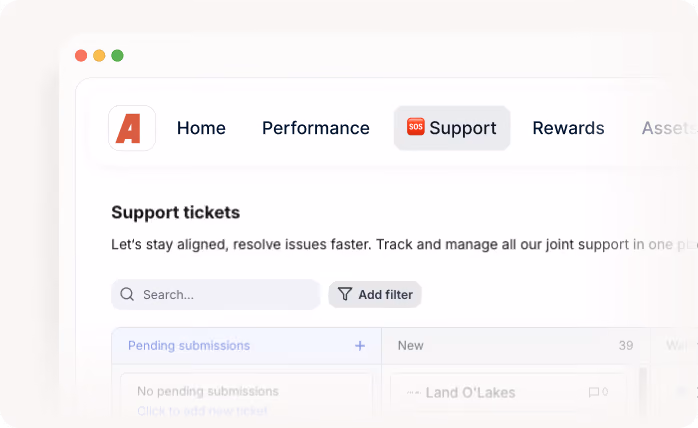The height and width of the screenshot is (428, 698).
Task: Click the New column header
Action: (x=515, y=346)
